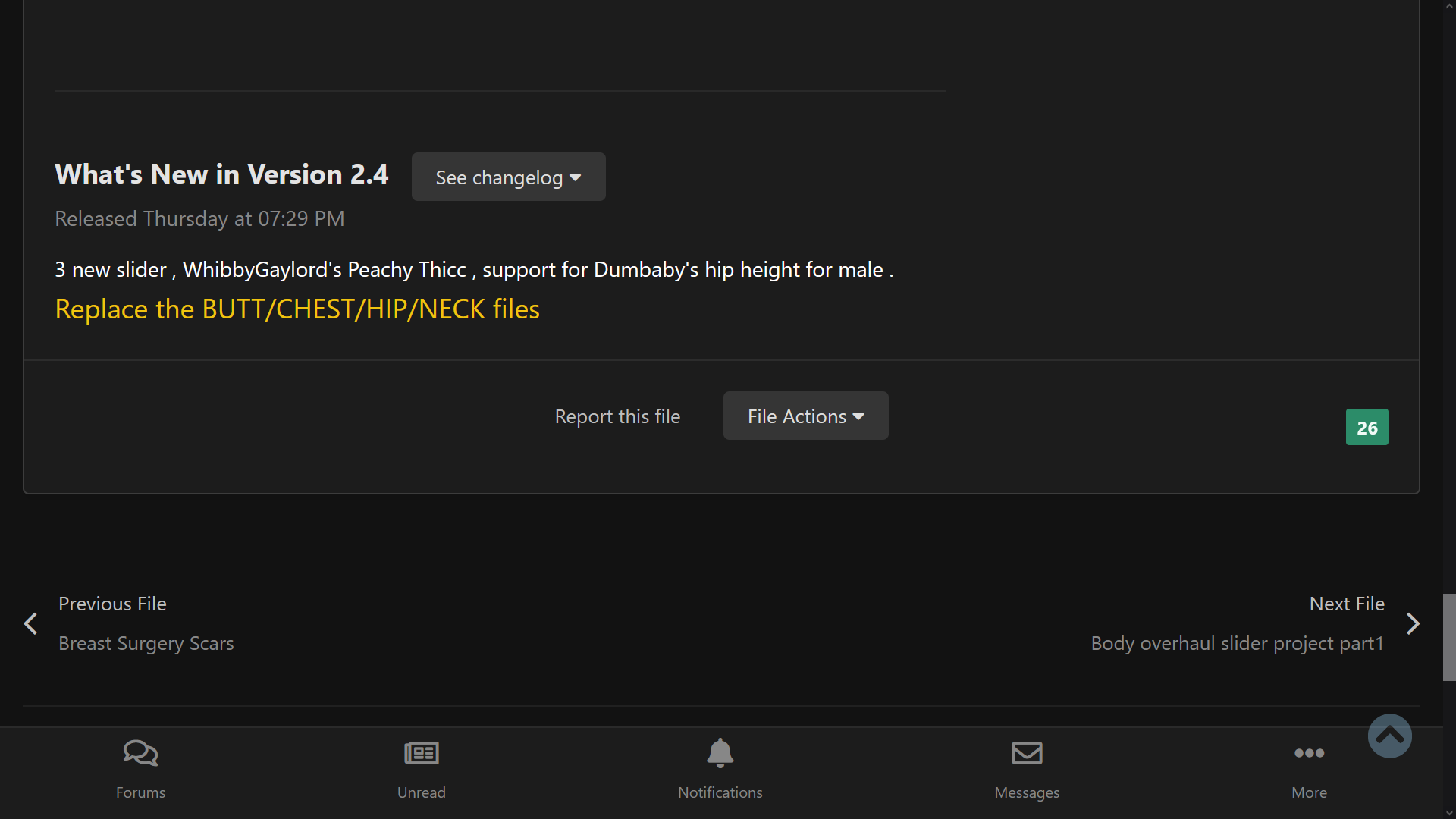Open the More three-dots icon
The image size is (1456, 819).
tap(1310, 753)
